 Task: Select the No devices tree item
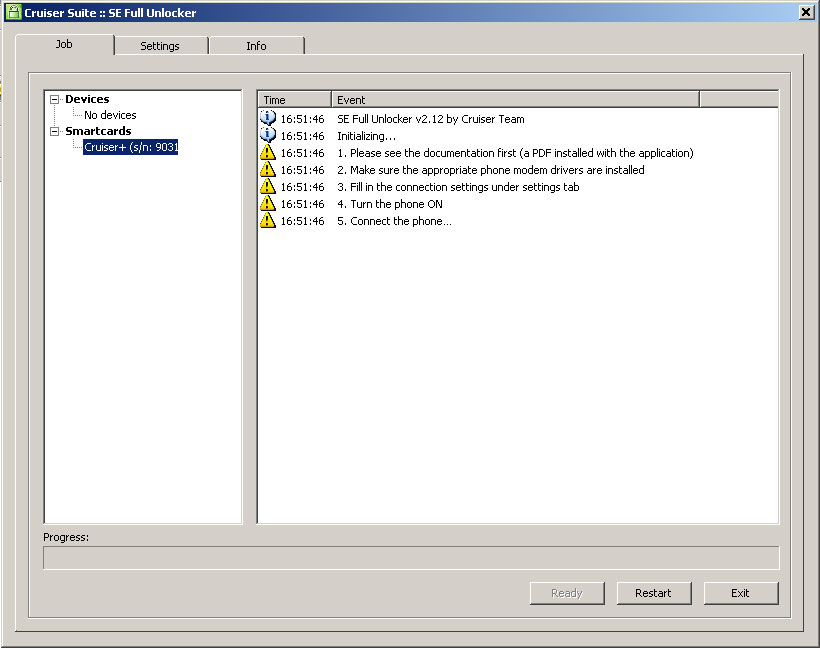[x=110, y=115]
